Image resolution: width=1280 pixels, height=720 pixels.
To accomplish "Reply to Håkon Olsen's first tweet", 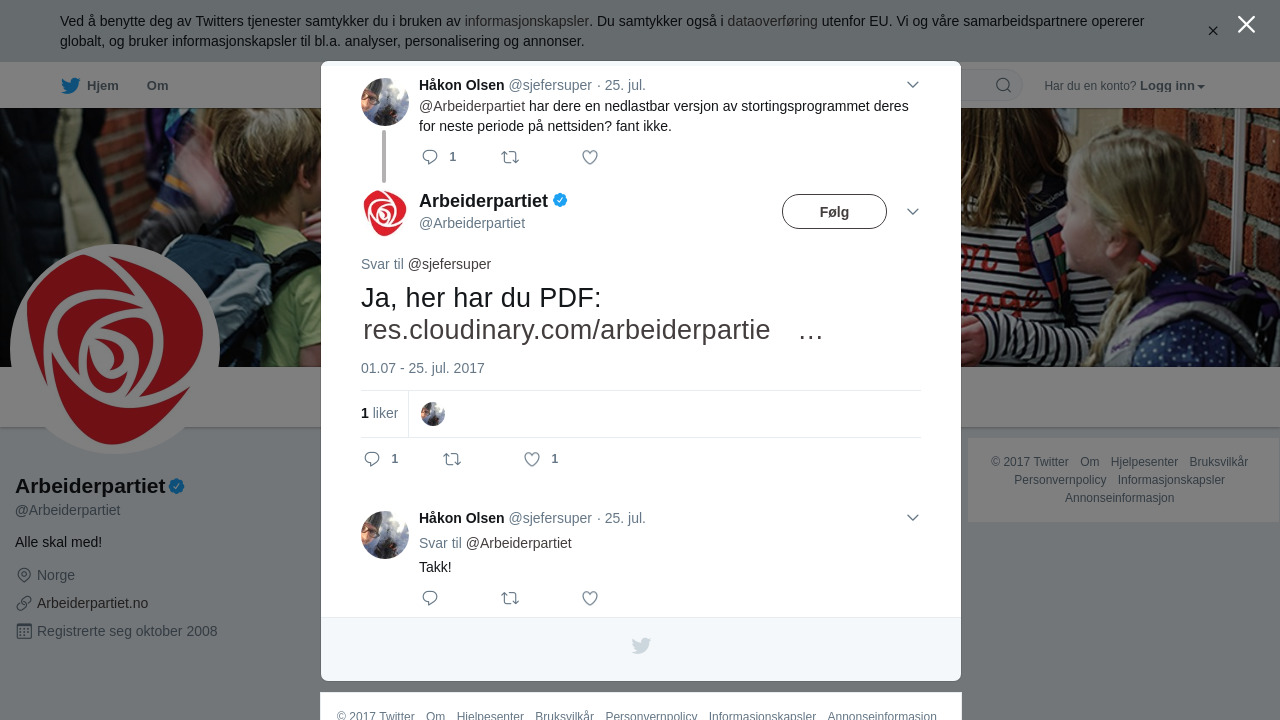I will click(431, 157).
